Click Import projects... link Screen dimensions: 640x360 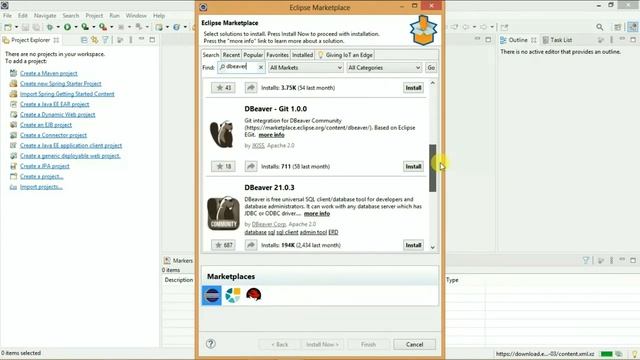tap(41, 187)
